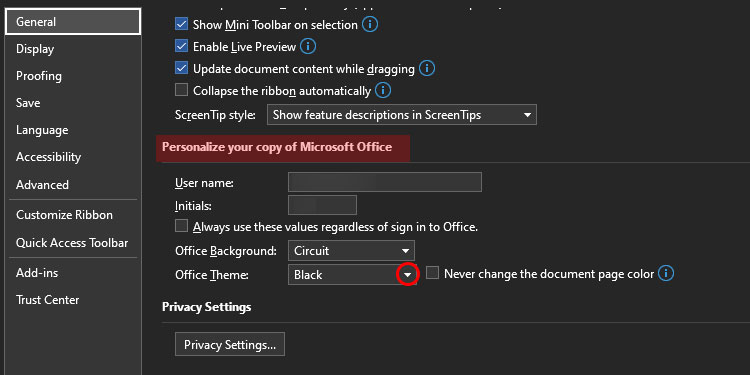Toggle Update document content while dragging
This screenshot has width=750, height=375.
coord(181,68)
